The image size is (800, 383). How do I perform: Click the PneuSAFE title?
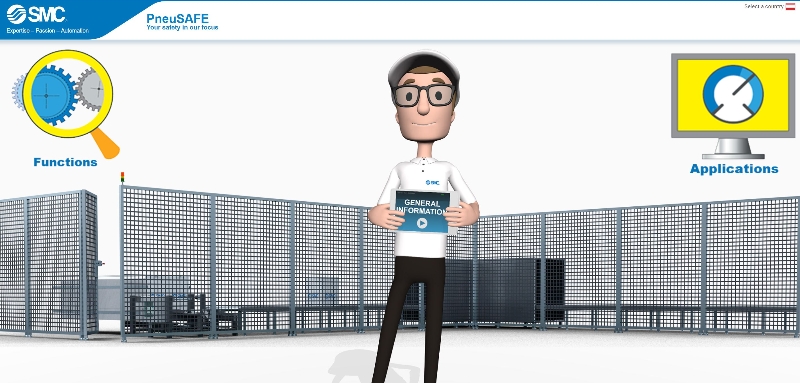pyautogui.click(x=177, y=19)
